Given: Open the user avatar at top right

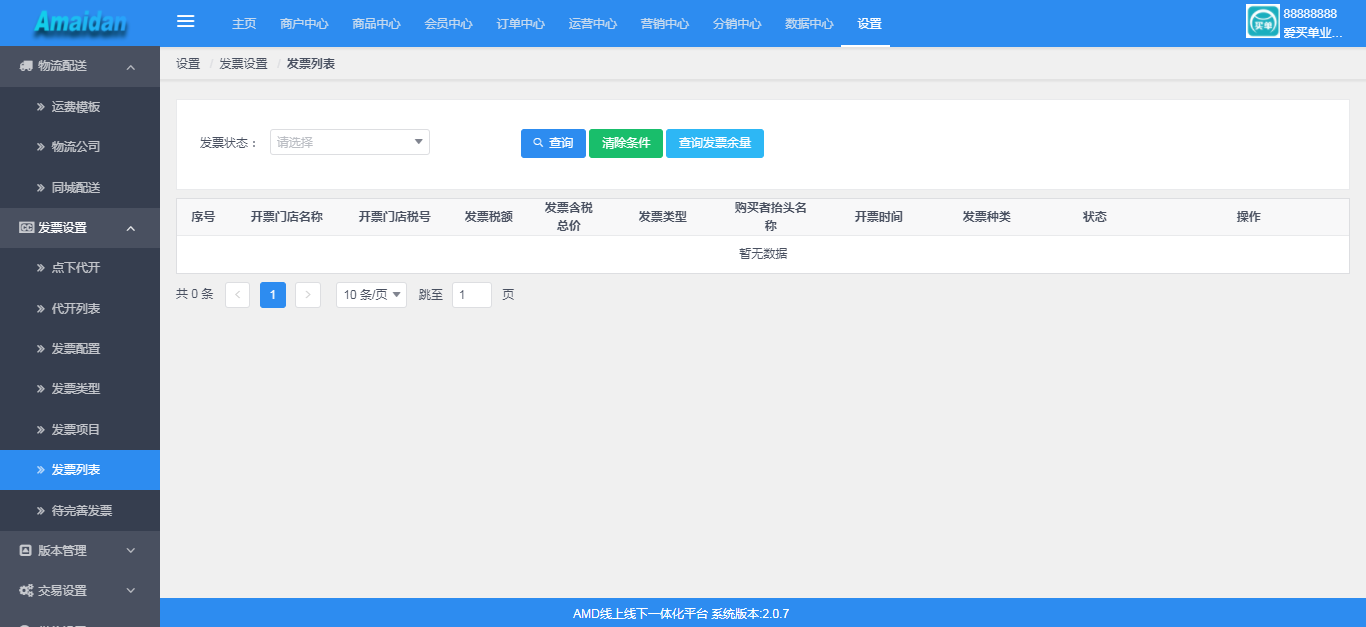Looking at the screenshot, I should [x=1263, y=21].
